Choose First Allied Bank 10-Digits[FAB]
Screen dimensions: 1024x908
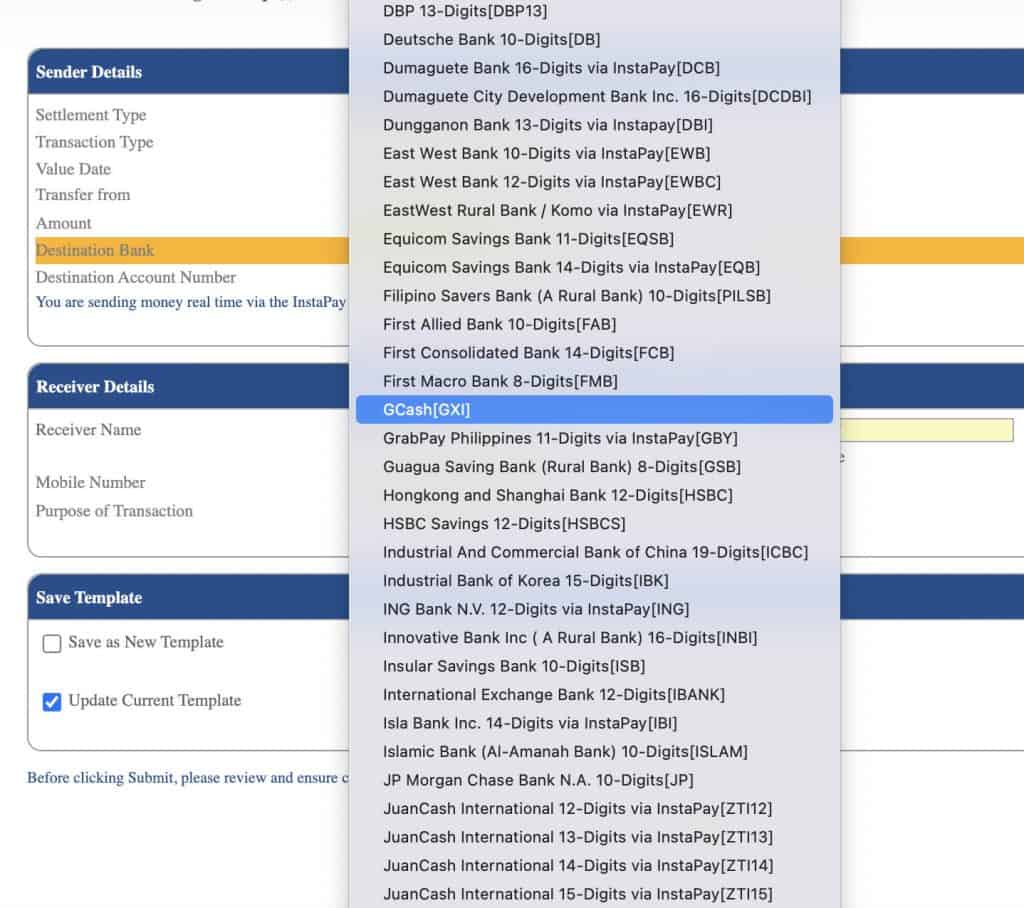click(499, 324)
